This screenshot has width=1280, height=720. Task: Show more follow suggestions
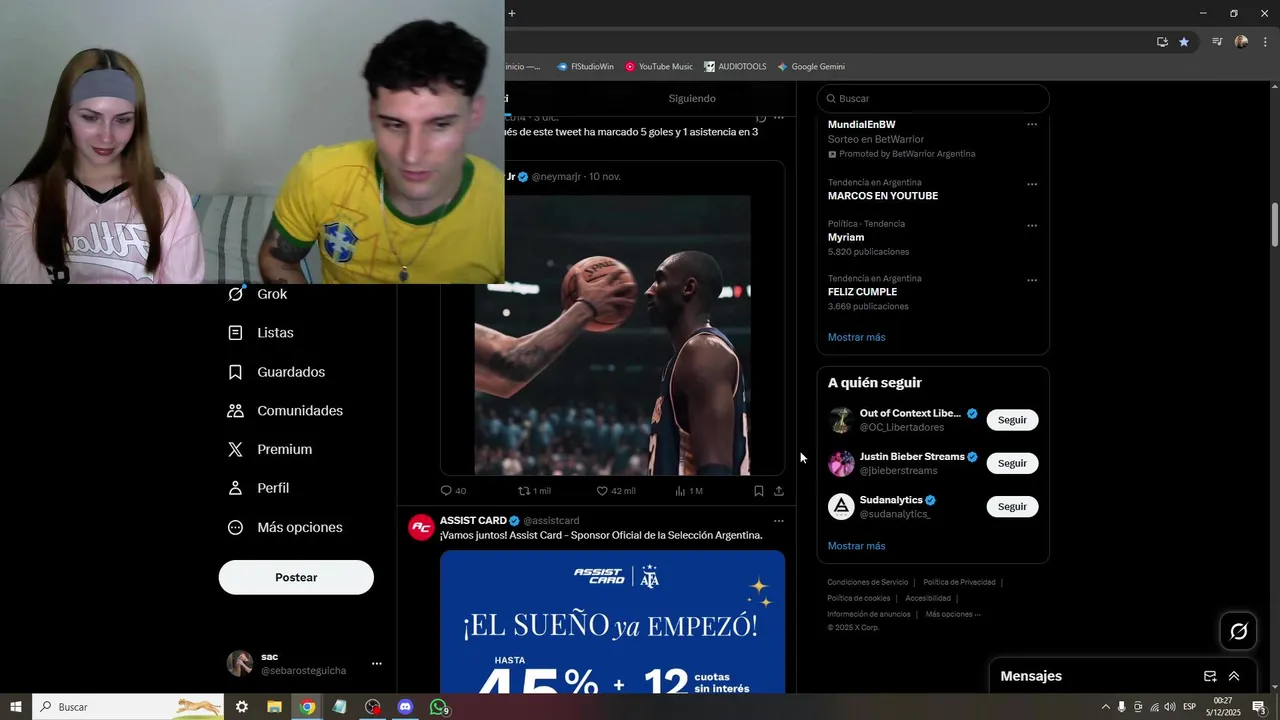pyautogui.click(x=856, y=546)
